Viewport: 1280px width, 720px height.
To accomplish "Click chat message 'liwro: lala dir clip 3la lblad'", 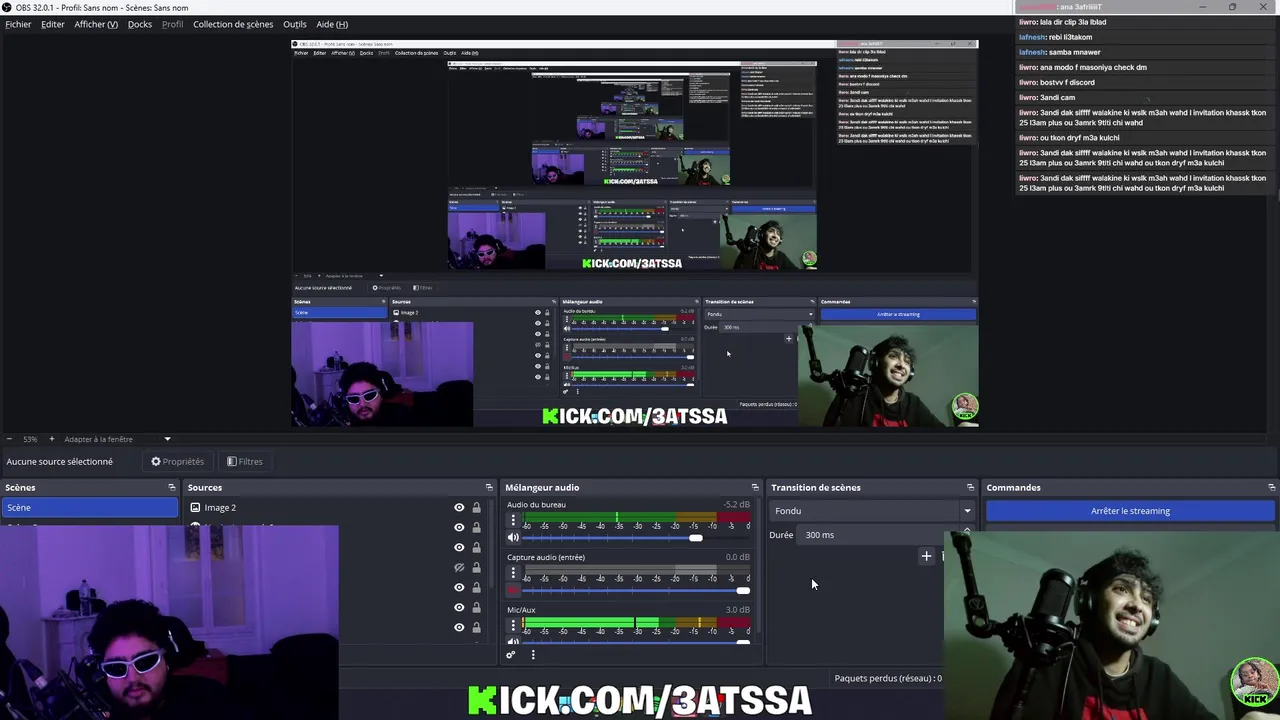I will click(x=1062, y=22).
